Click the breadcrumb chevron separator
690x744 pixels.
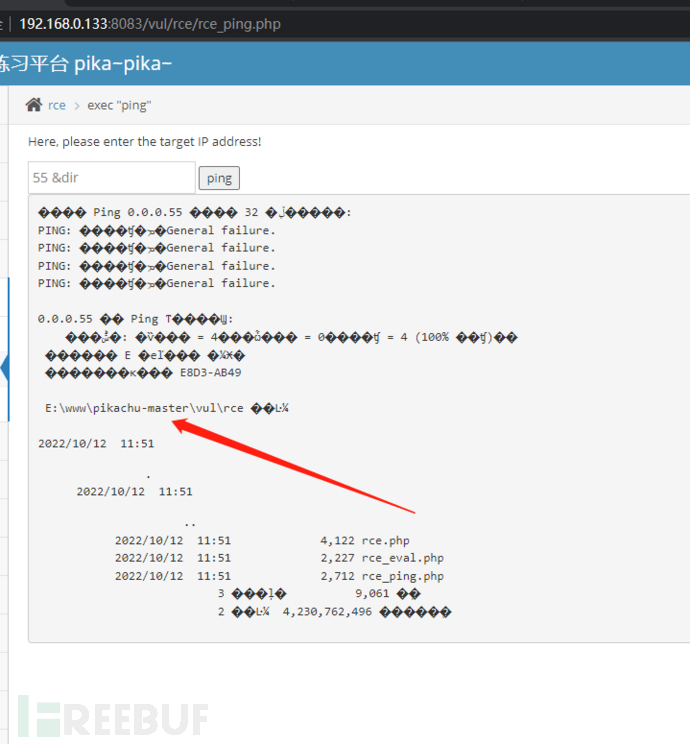[77, 106]
